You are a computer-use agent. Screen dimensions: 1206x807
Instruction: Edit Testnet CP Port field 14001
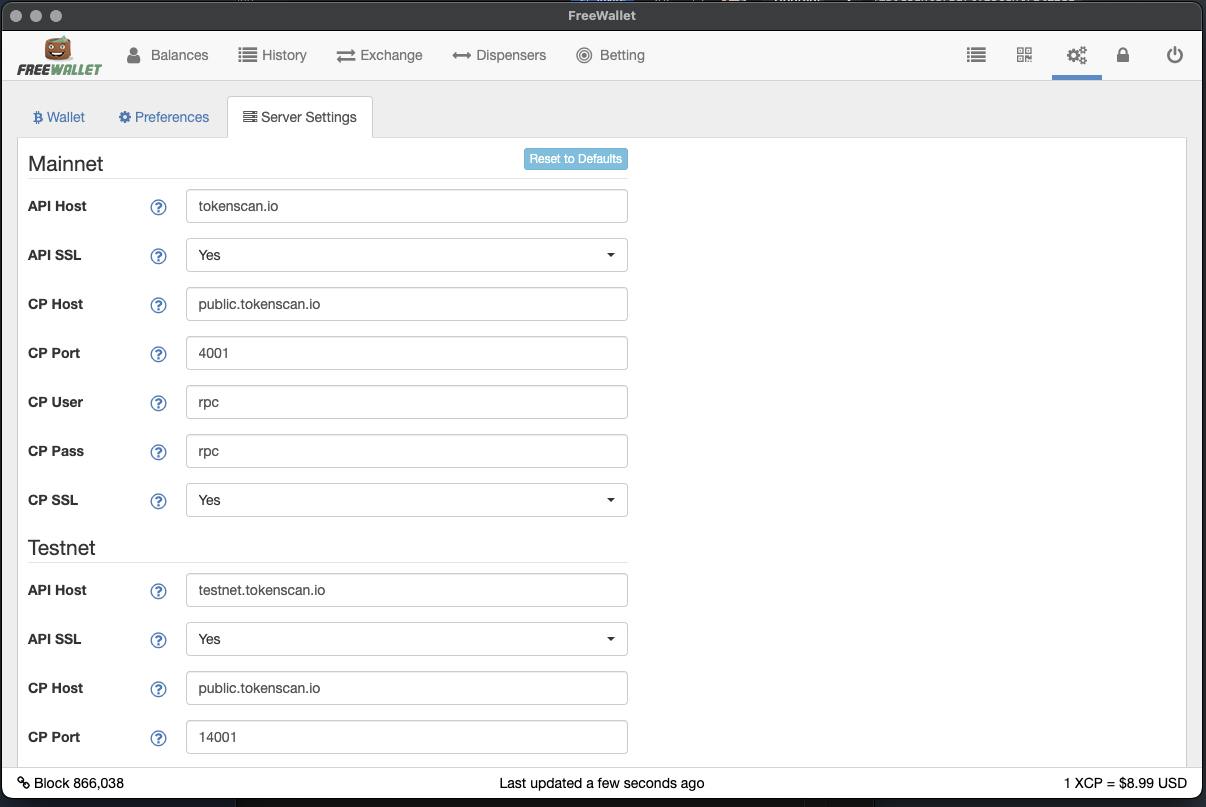click(x=407, y=737)
